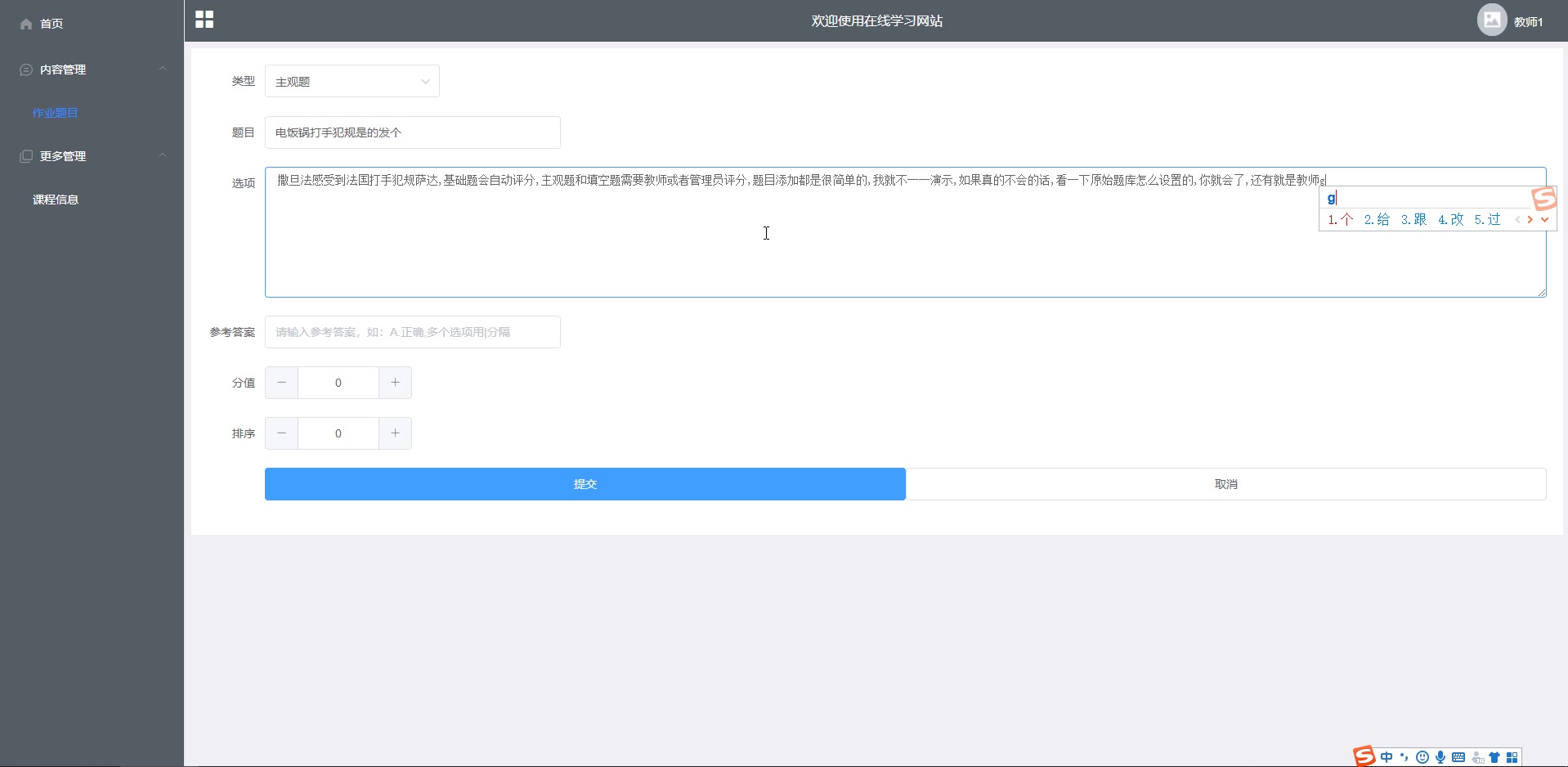Choose candidate 1.个 in the IME popup
Screen dimensions: 1568x767
point(1341,219)
